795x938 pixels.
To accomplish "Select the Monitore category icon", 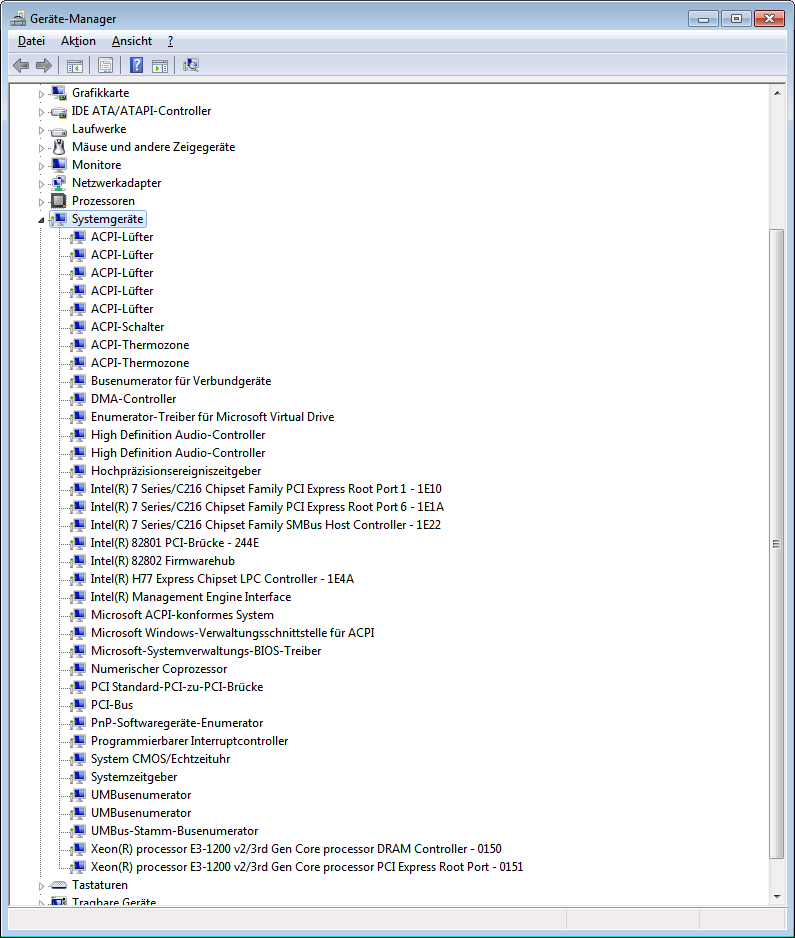I will 59,165.
